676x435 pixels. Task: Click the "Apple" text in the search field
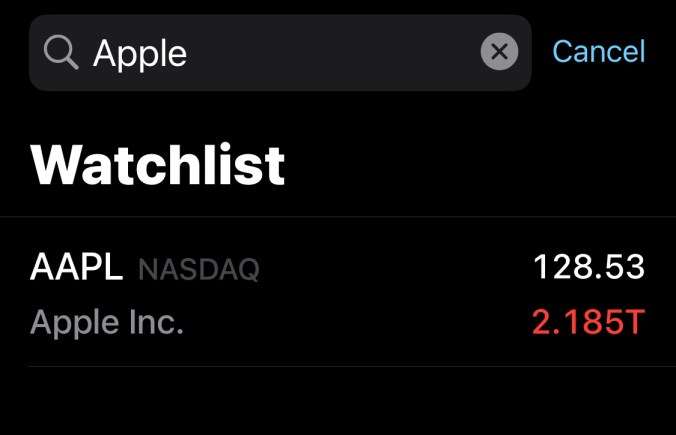(140, 53)
